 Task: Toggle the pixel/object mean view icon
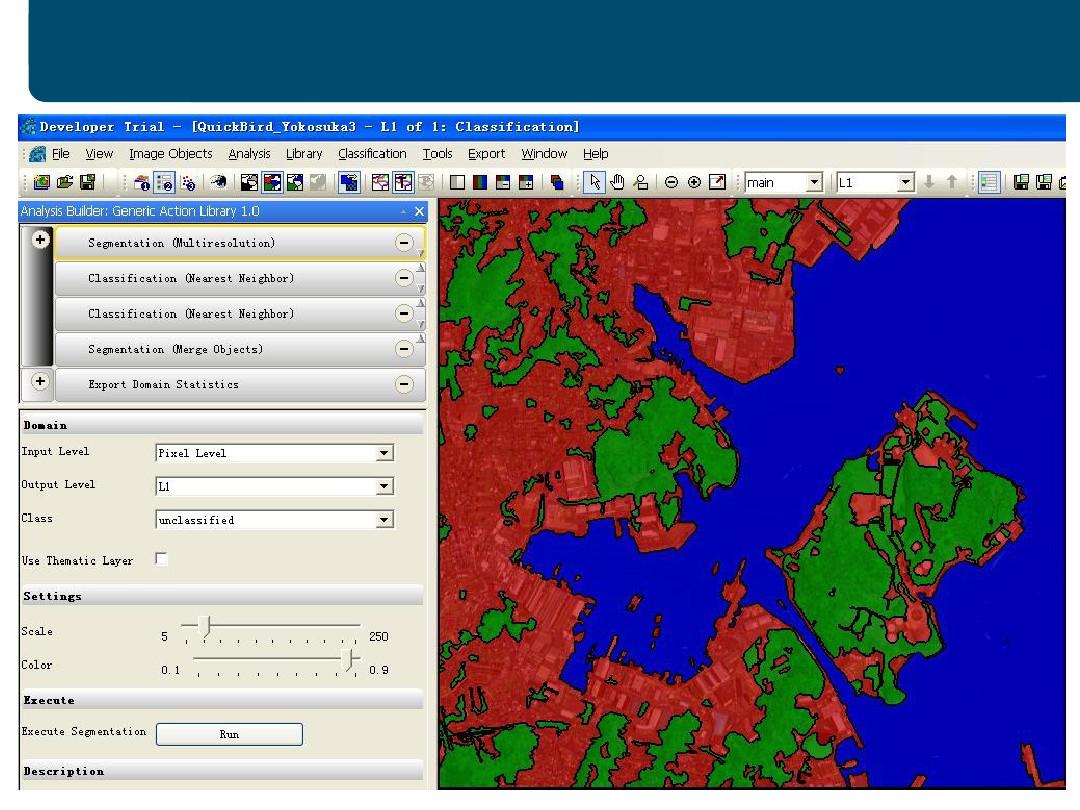[x=349, y=182]
